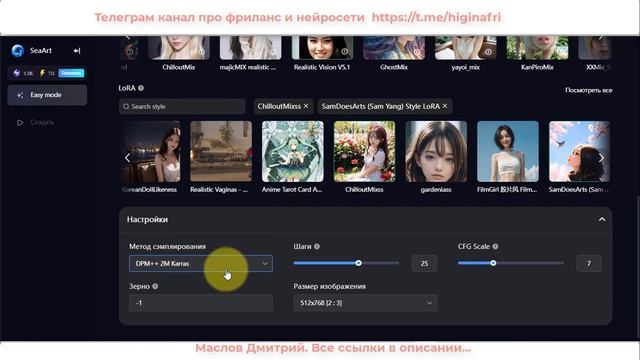Select the ChilloutMix model thumbnail
This screenshot has height=360, width=640.
[179, 48]
